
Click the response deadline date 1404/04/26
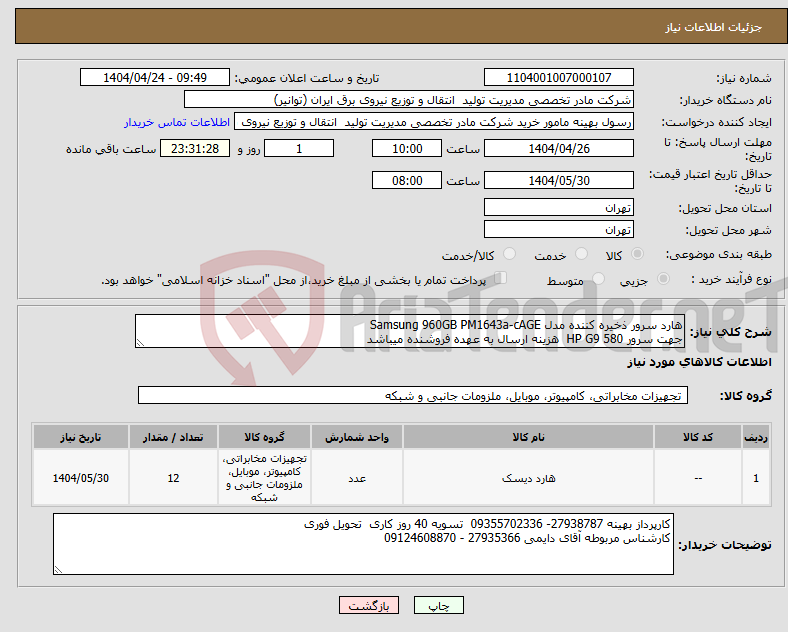point(558,149)
